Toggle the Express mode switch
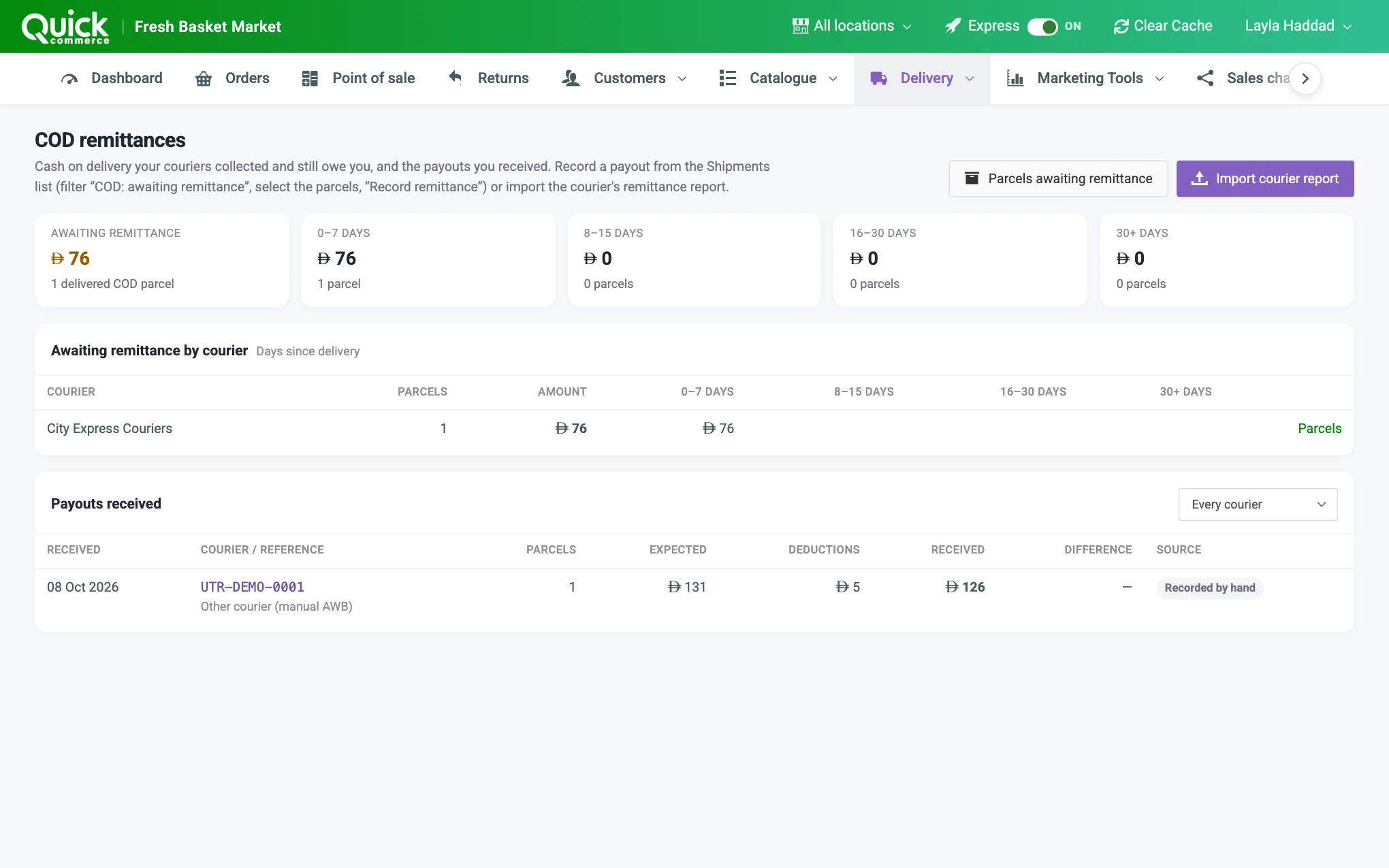This screenshot has width=1389, height=868. (1042, 27)
